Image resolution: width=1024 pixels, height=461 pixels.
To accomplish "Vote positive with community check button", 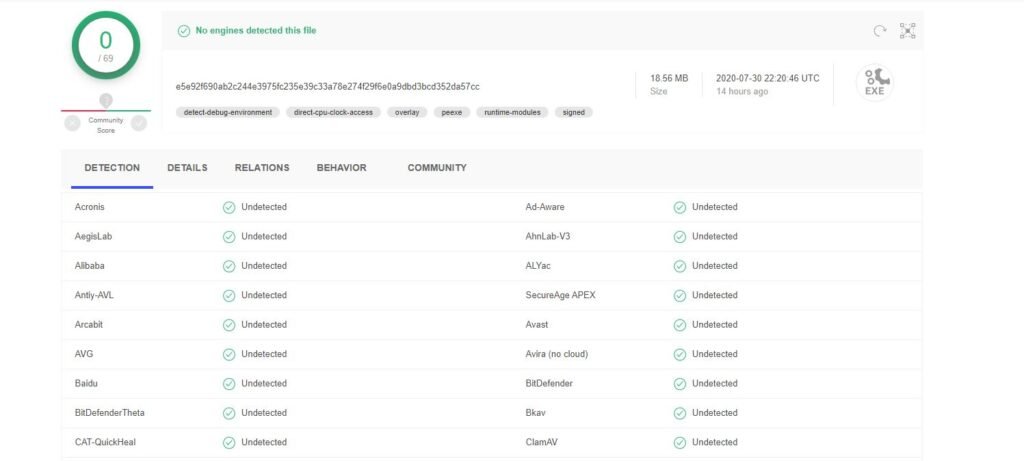I will tap(139, 123).
